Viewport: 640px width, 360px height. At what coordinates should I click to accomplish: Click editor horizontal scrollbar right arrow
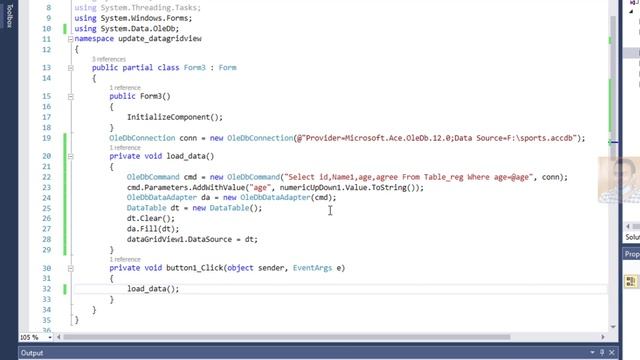[x=602, y=337]
